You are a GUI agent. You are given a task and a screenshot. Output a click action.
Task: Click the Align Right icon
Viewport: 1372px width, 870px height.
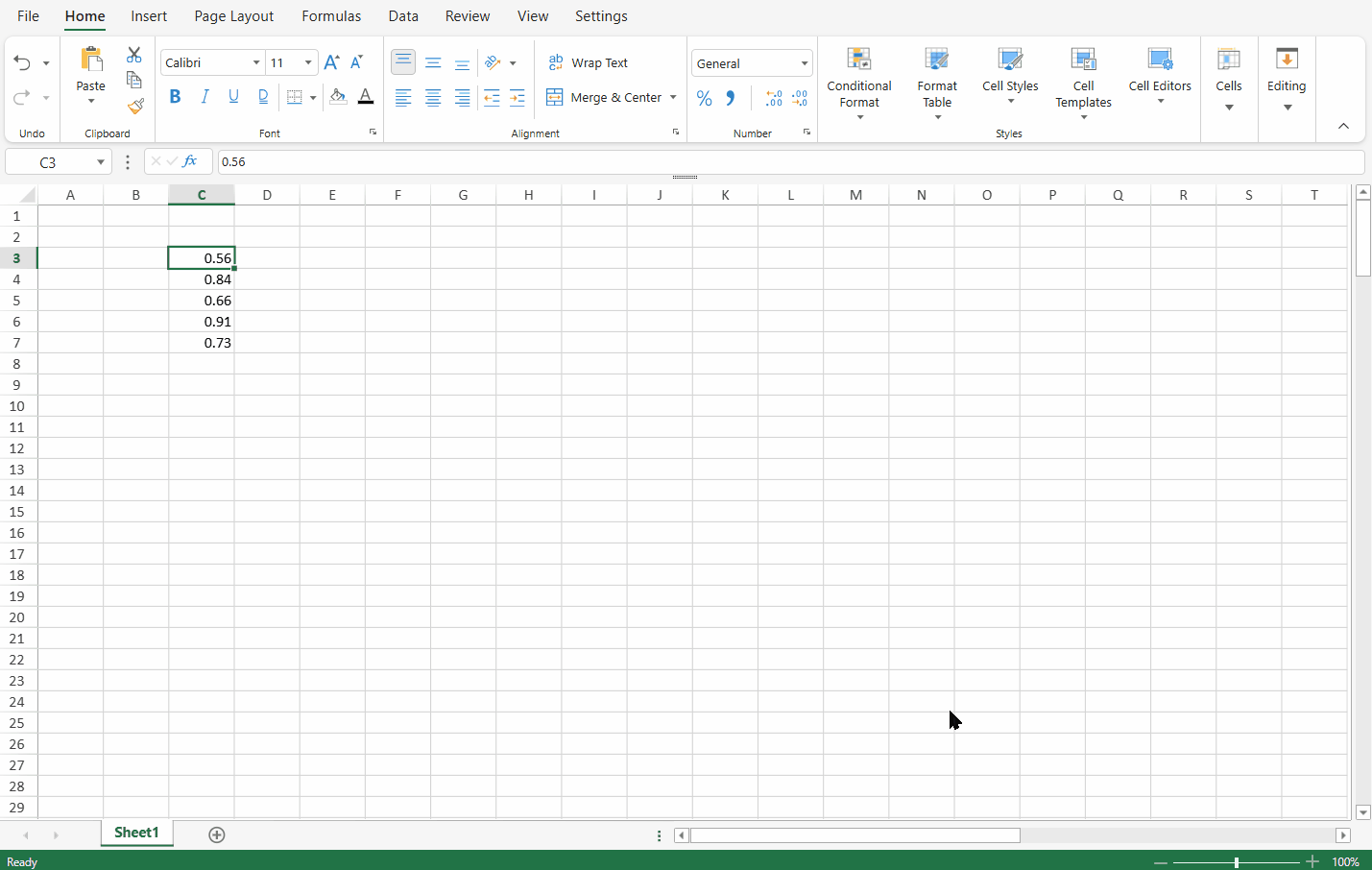(x=462, y=97)
